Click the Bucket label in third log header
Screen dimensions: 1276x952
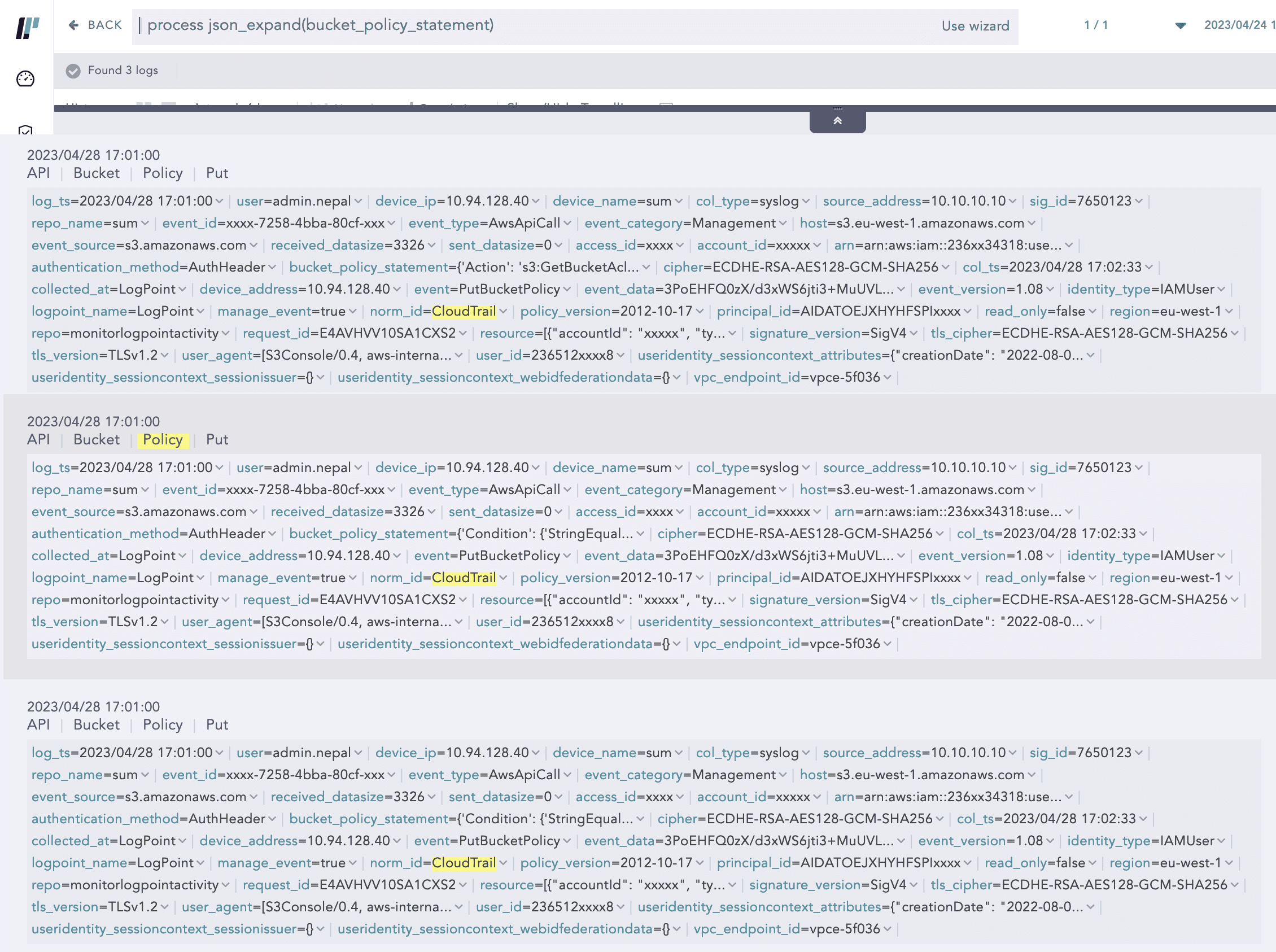[96, 724]
